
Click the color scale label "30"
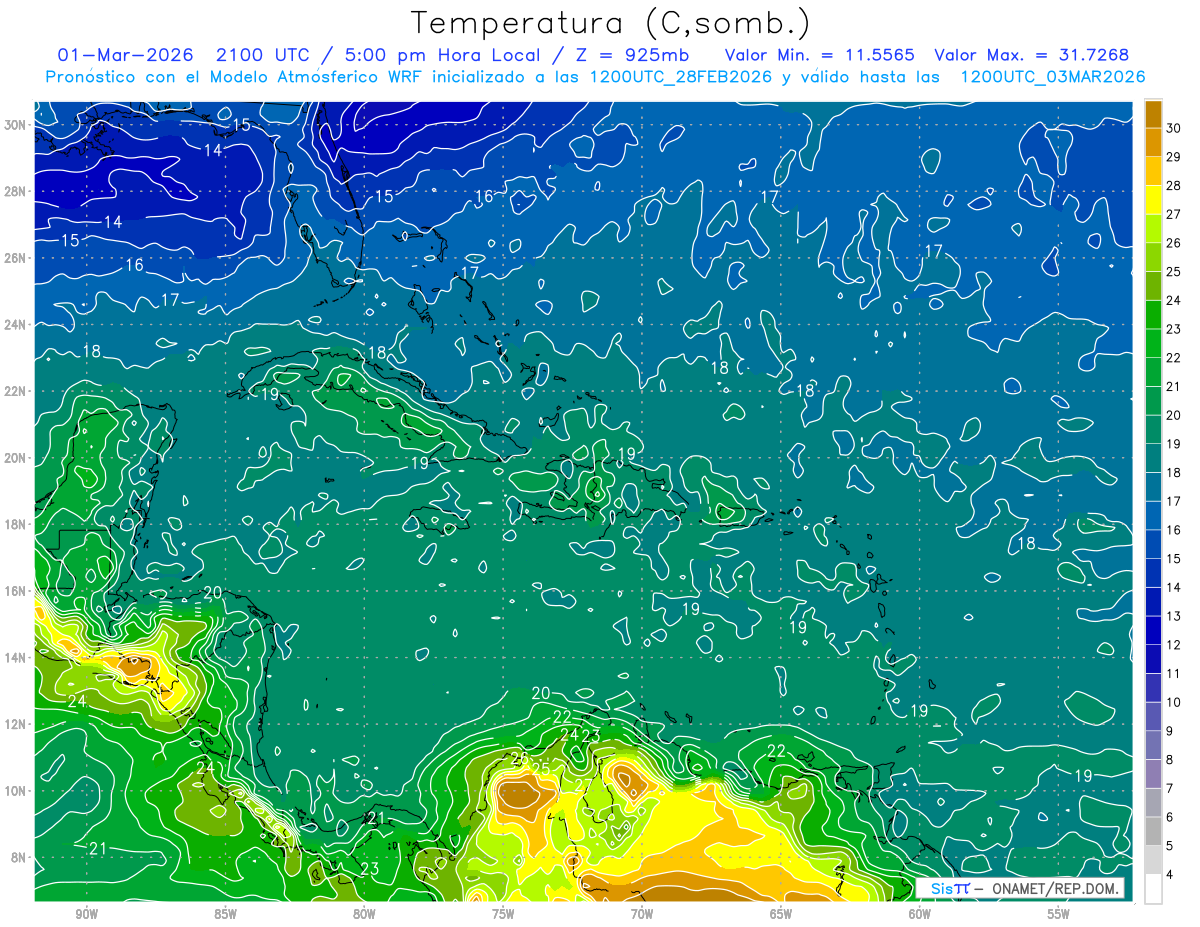(x=1173, y=128)
